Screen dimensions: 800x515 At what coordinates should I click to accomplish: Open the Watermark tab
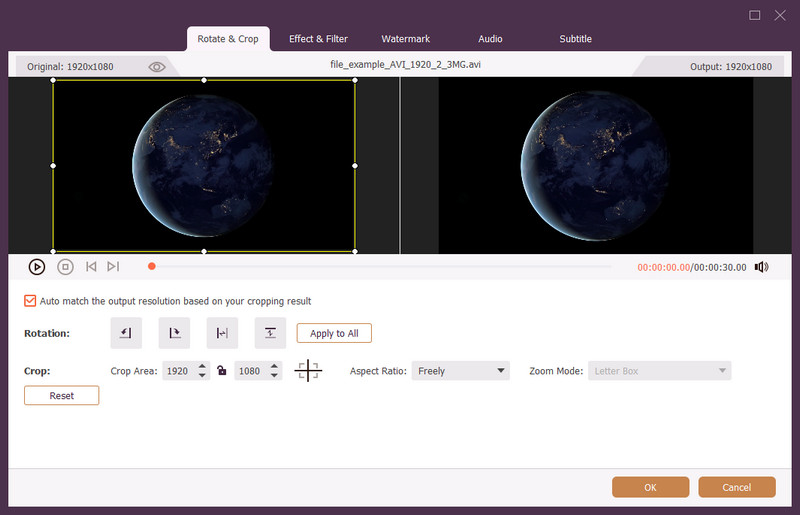[405, 39]
